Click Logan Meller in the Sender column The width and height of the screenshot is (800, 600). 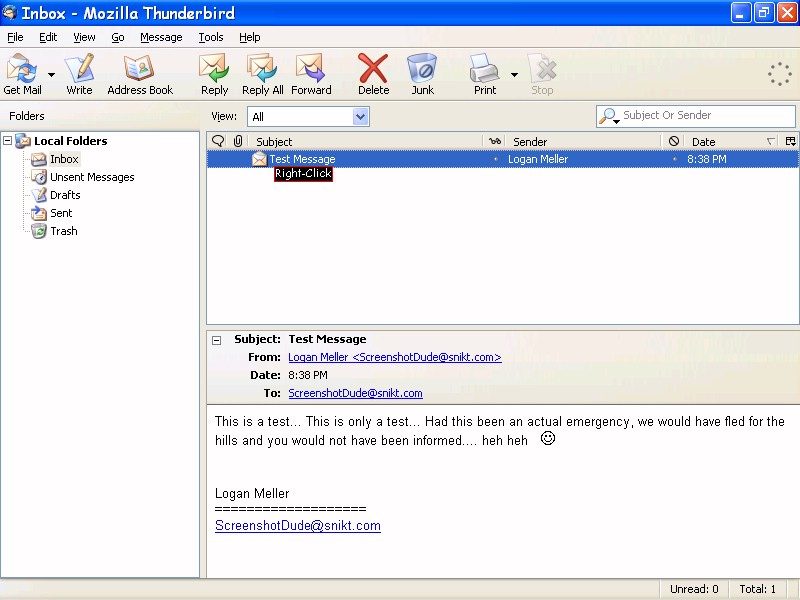[538, 159]
